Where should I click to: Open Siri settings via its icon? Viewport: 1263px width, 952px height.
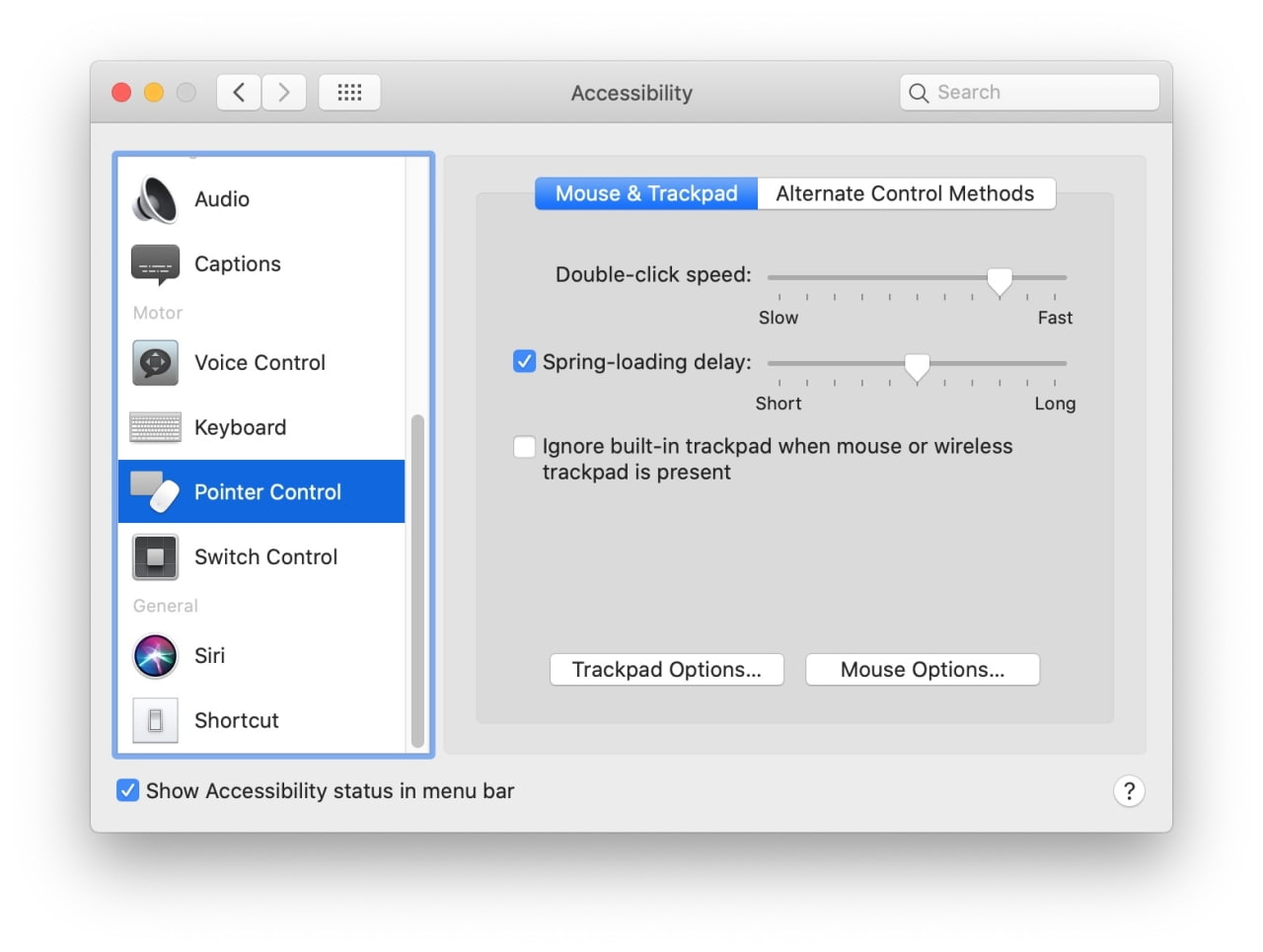coord(155,656)
